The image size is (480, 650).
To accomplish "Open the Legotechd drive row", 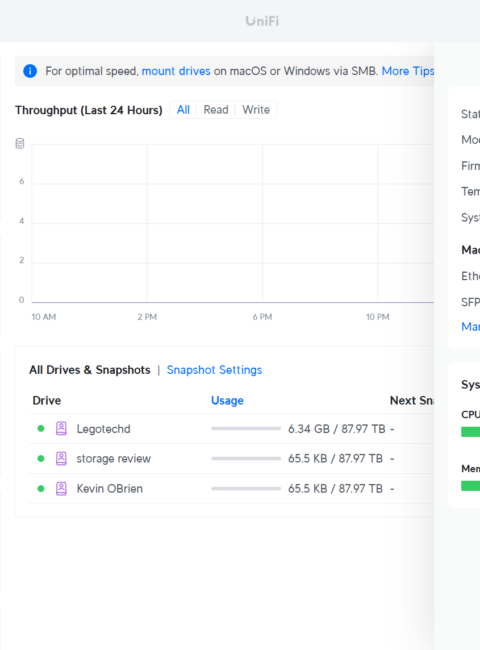I will coord(231,429).
